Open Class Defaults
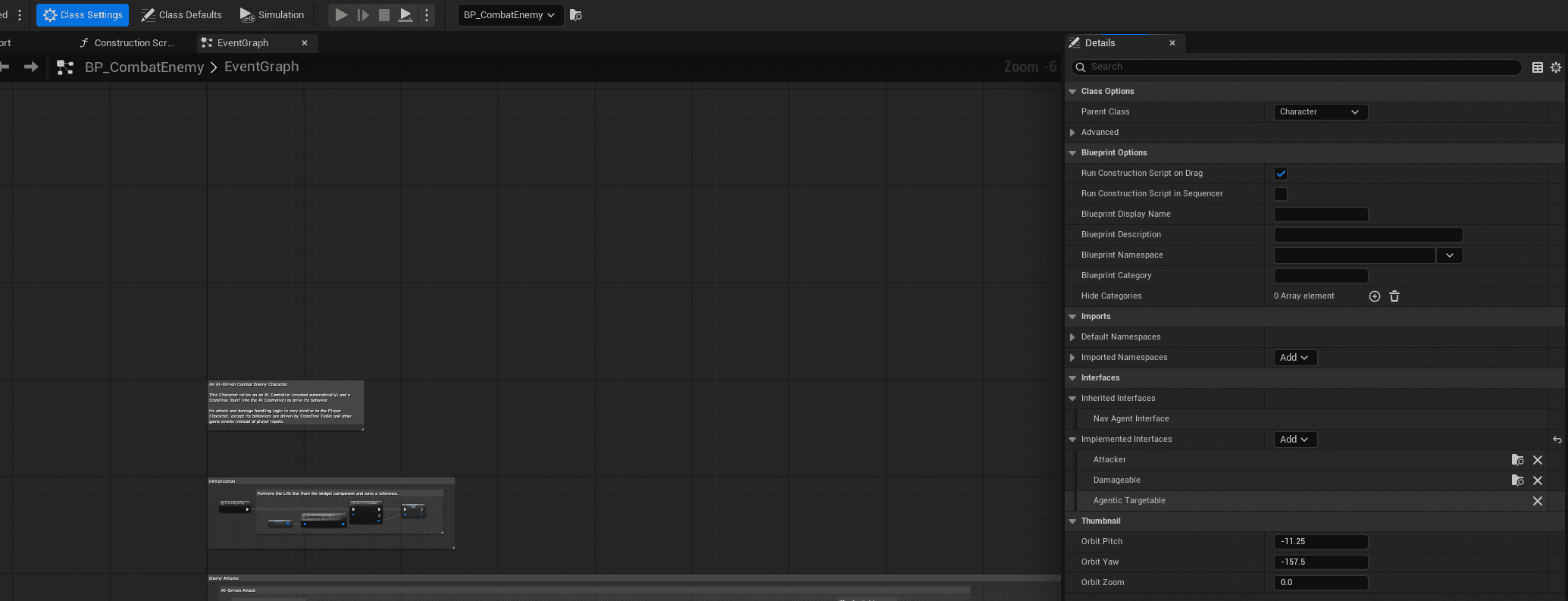Viewport: 1568px width, 601px height. coord(182,15)
